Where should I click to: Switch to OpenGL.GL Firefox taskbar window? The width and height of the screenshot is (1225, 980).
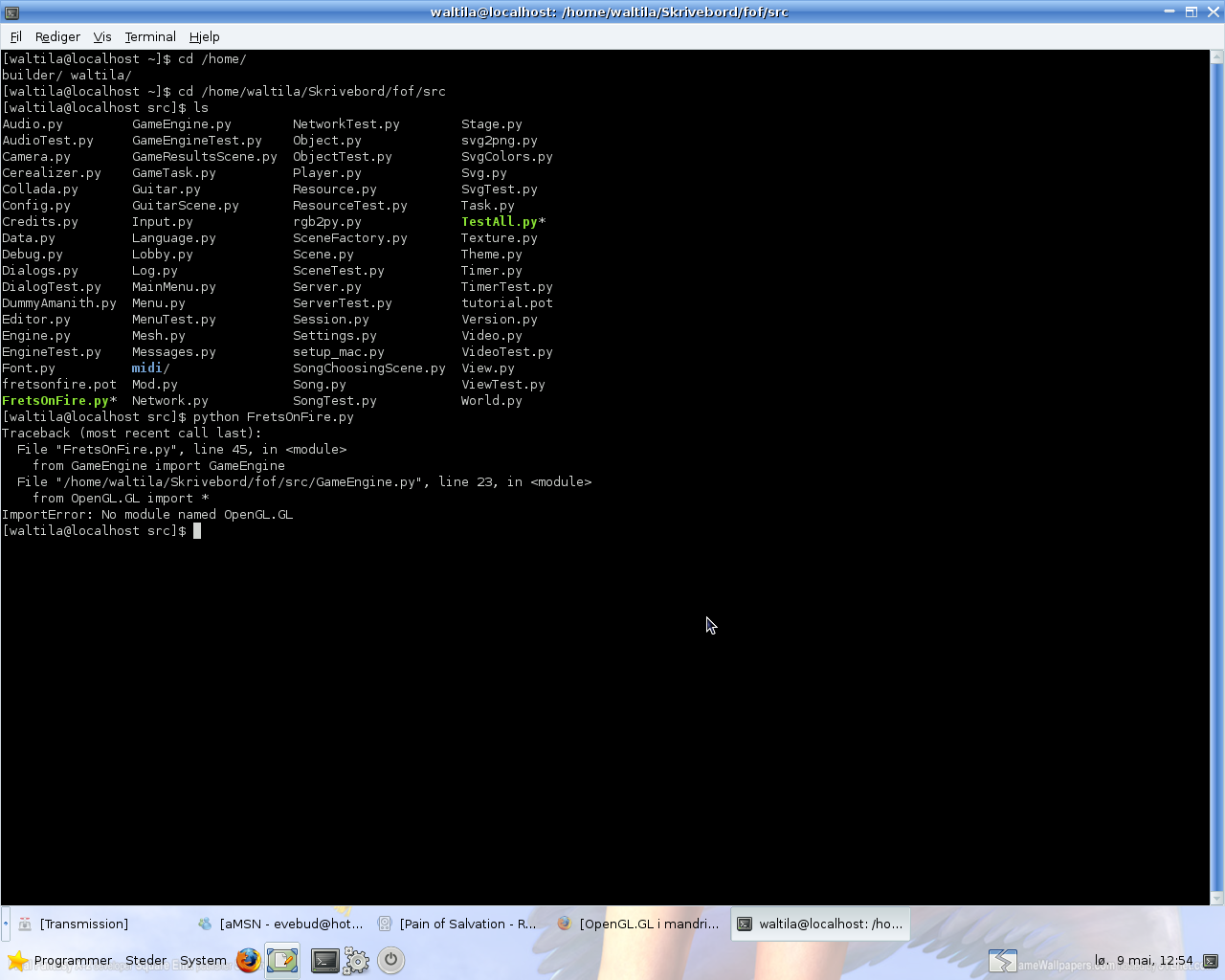tap(639, 924)
